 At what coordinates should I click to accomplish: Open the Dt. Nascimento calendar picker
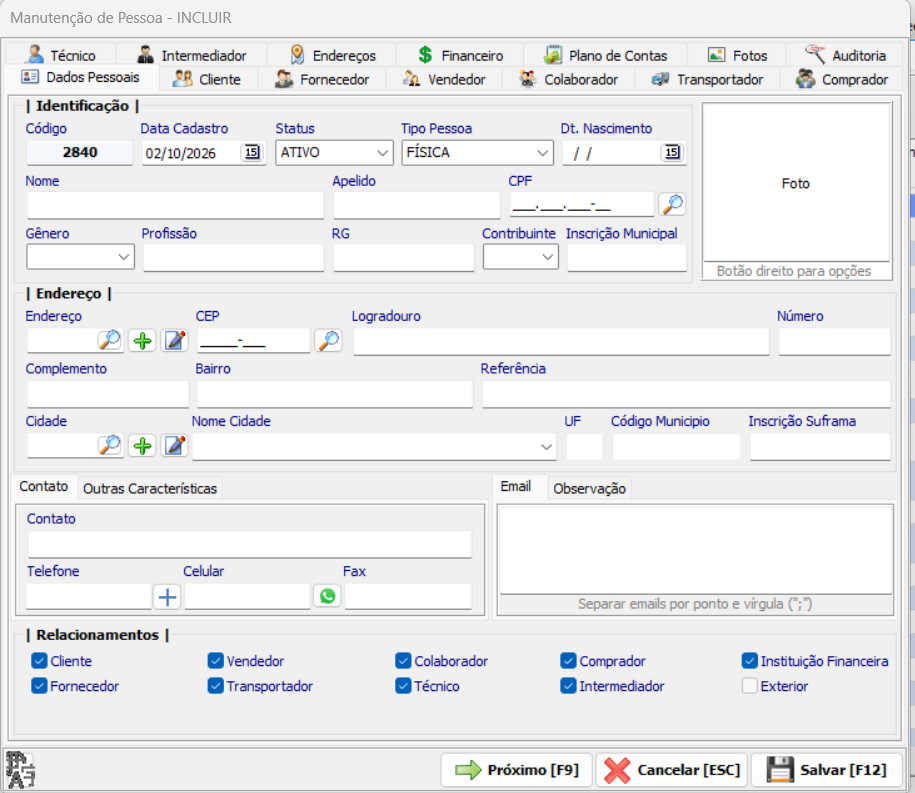[672, 152]
